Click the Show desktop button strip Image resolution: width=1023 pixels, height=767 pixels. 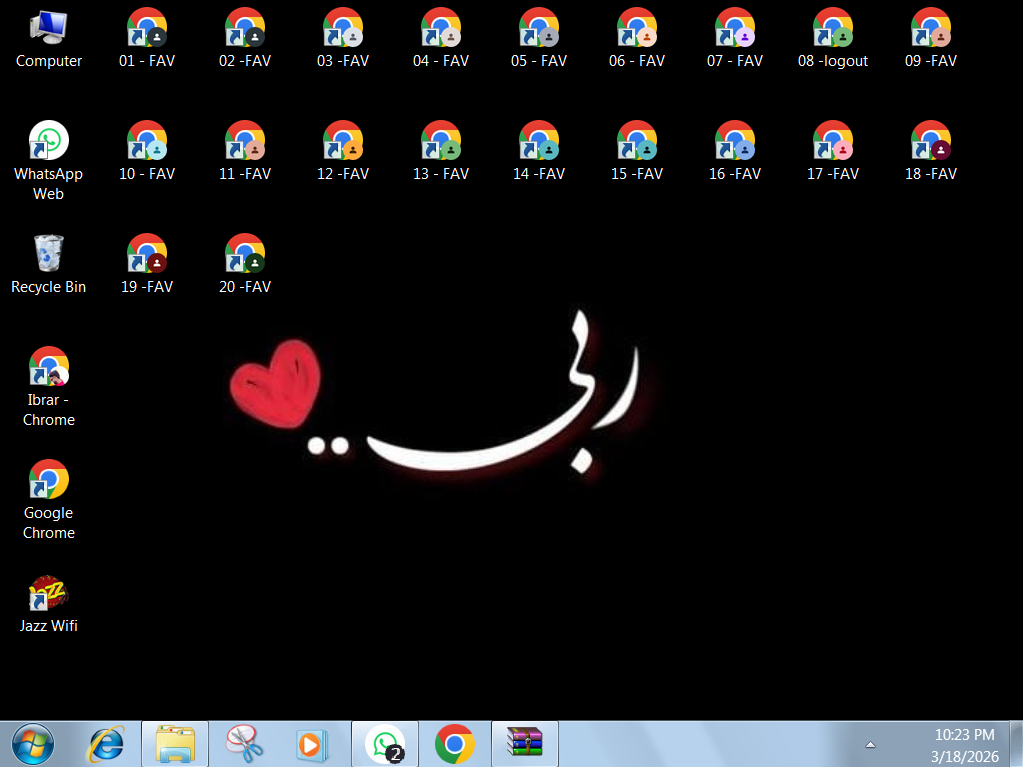coord(1016,744)
